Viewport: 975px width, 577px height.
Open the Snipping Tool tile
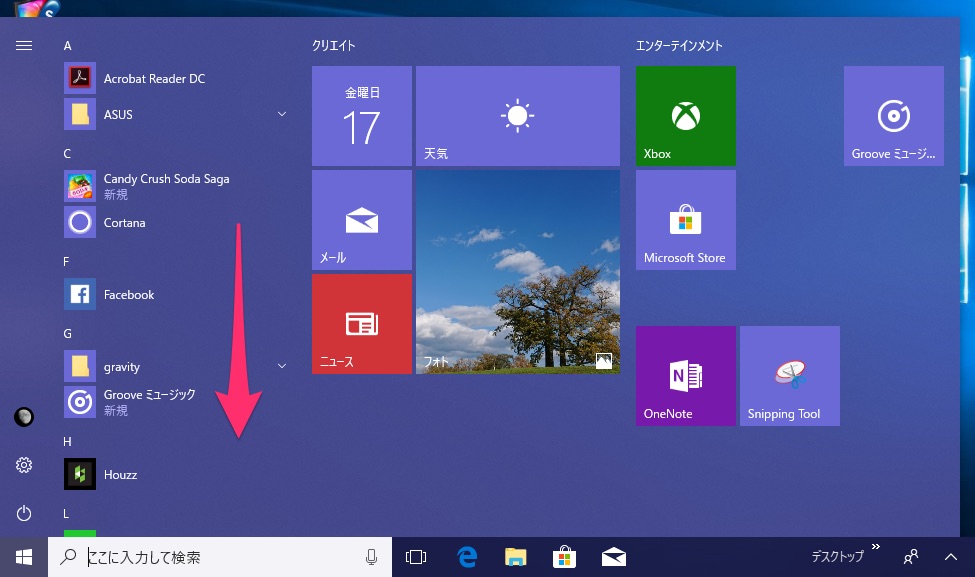tap(790, 376)
